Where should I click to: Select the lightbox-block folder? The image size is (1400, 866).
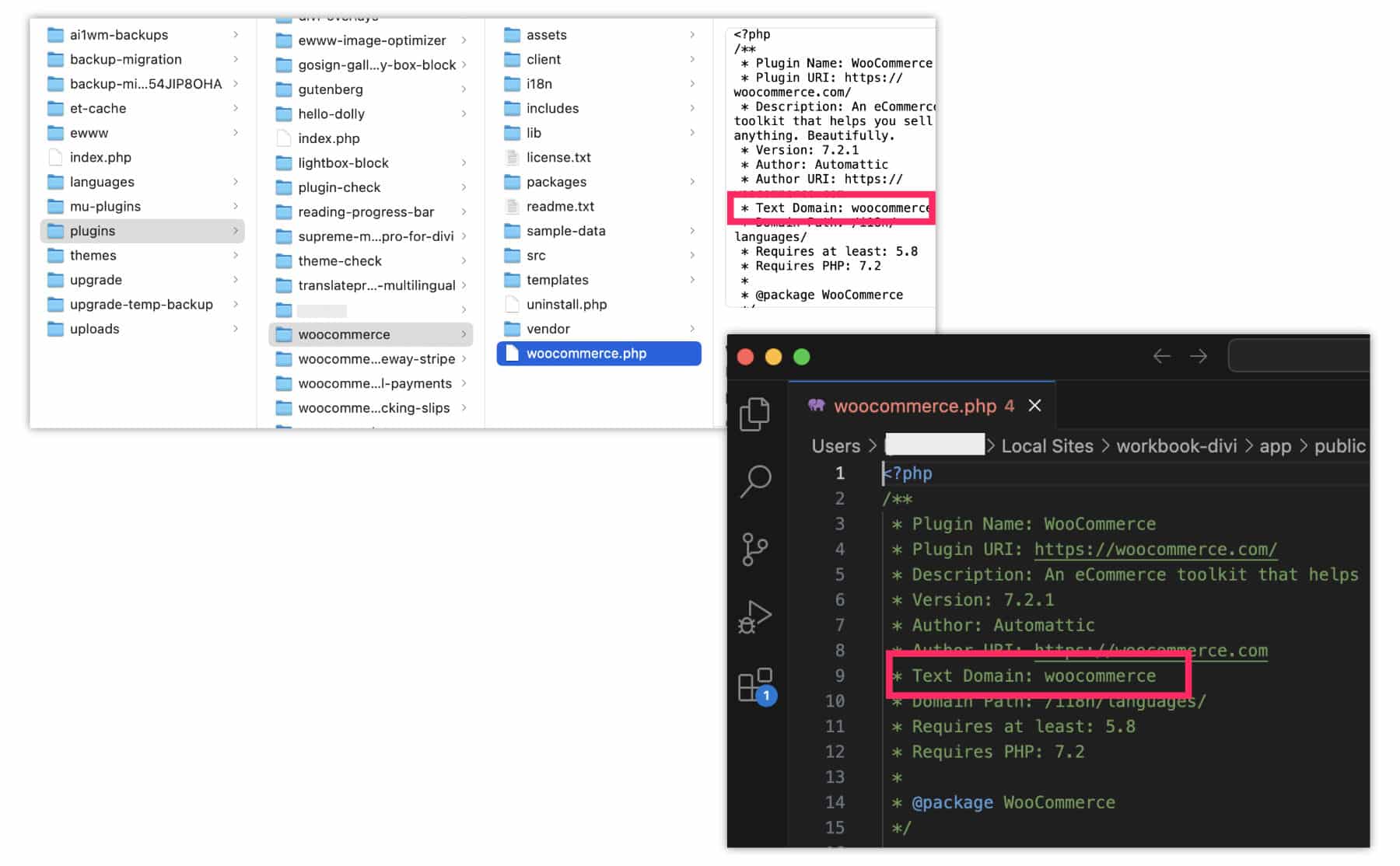point(371,162)
